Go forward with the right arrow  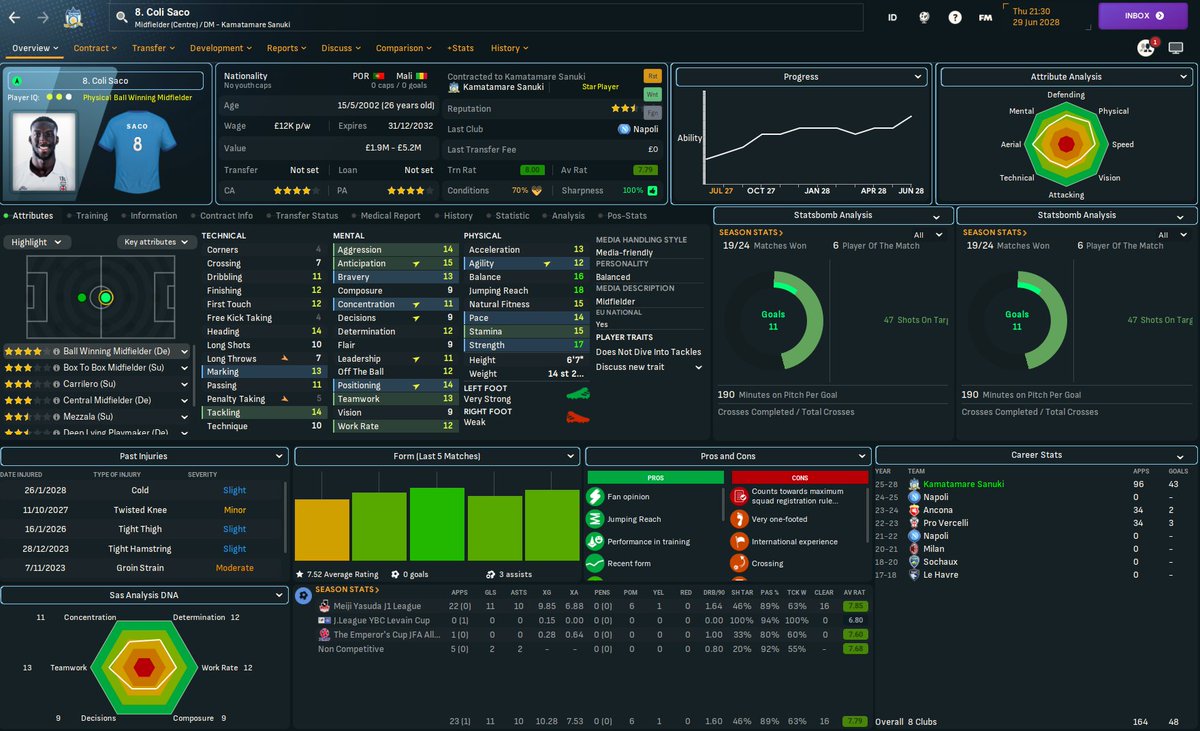click(42, 17)
